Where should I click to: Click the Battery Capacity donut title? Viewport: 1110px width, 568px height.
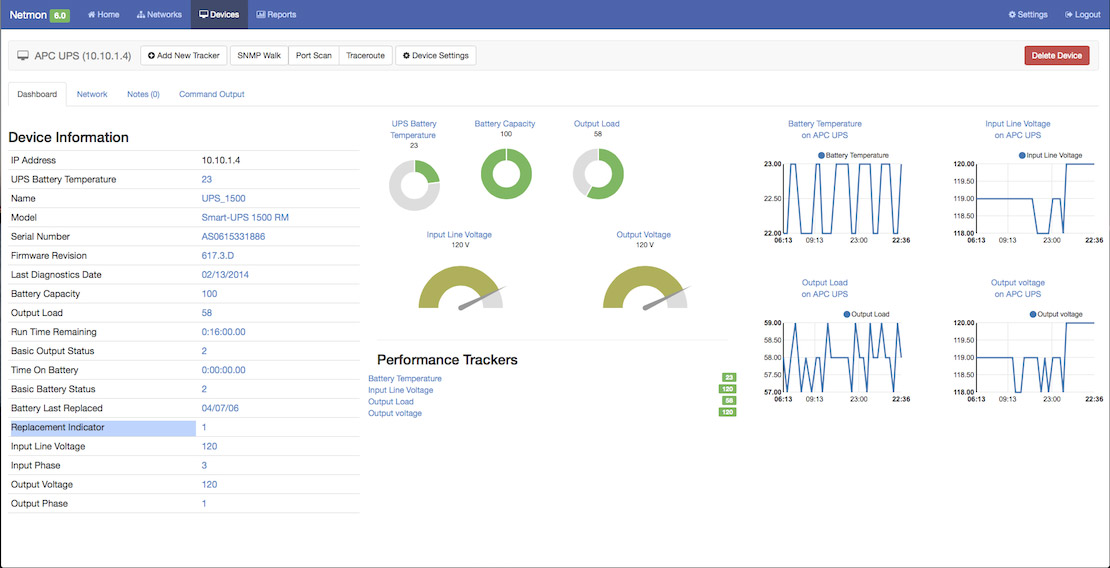[x=505, y=123]
